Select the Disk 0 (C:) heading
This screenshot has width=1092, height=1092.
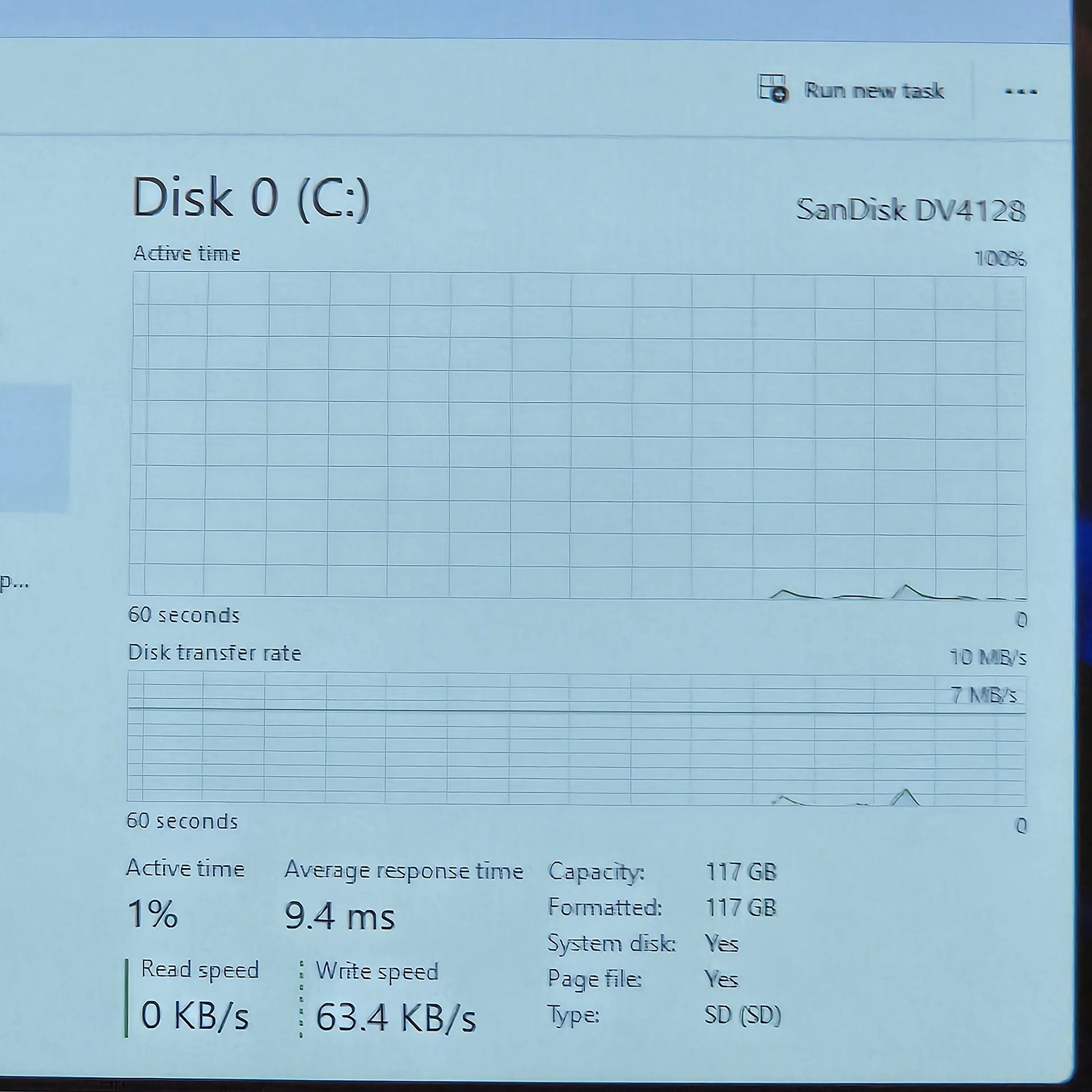250,198
